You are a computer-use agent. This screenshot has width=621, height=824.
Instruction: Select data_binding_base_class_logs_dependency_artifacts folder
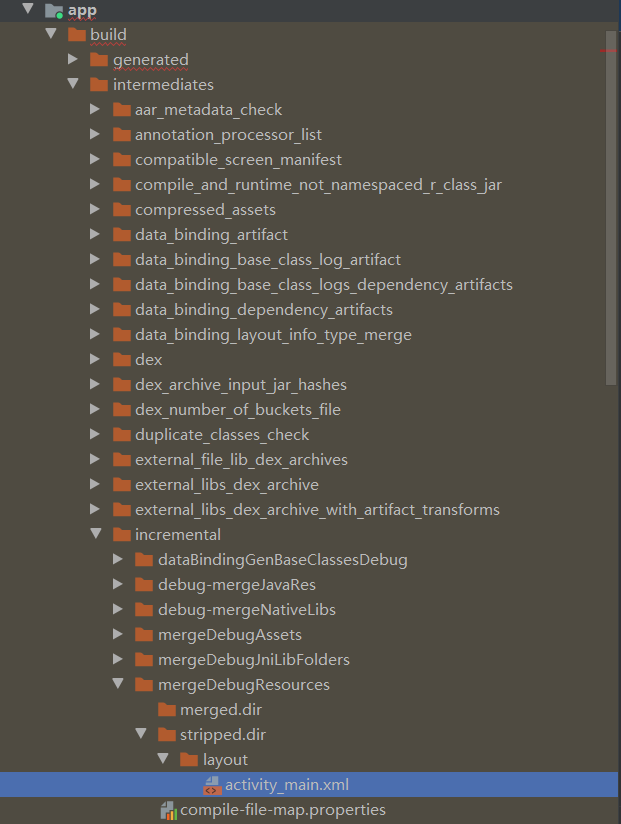click(x=324, y=285)
